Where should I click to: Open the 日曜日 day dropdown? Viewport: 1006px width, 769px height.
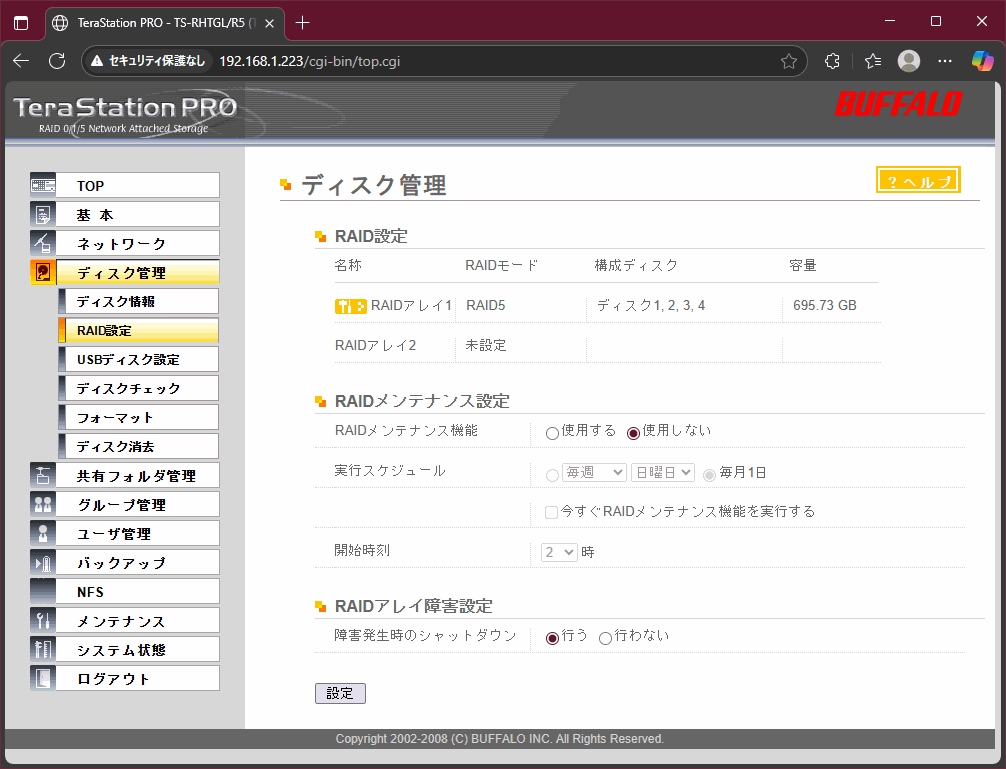pyautogui.click(x=662, y=473)
